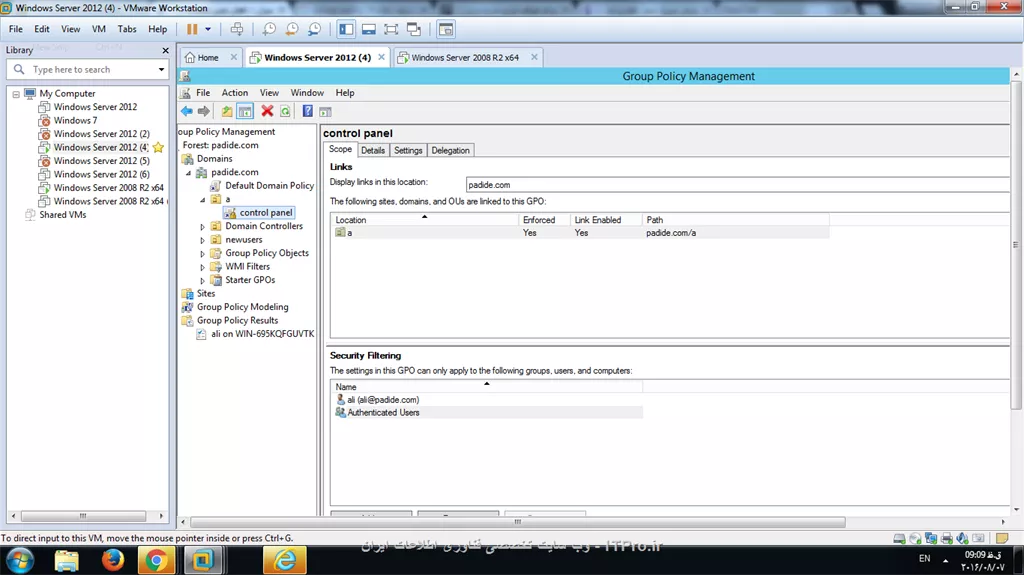Screen dimensions: 1024x575
Task: Toggle the thumbnail bar view icon
Action: pos(369,29)
